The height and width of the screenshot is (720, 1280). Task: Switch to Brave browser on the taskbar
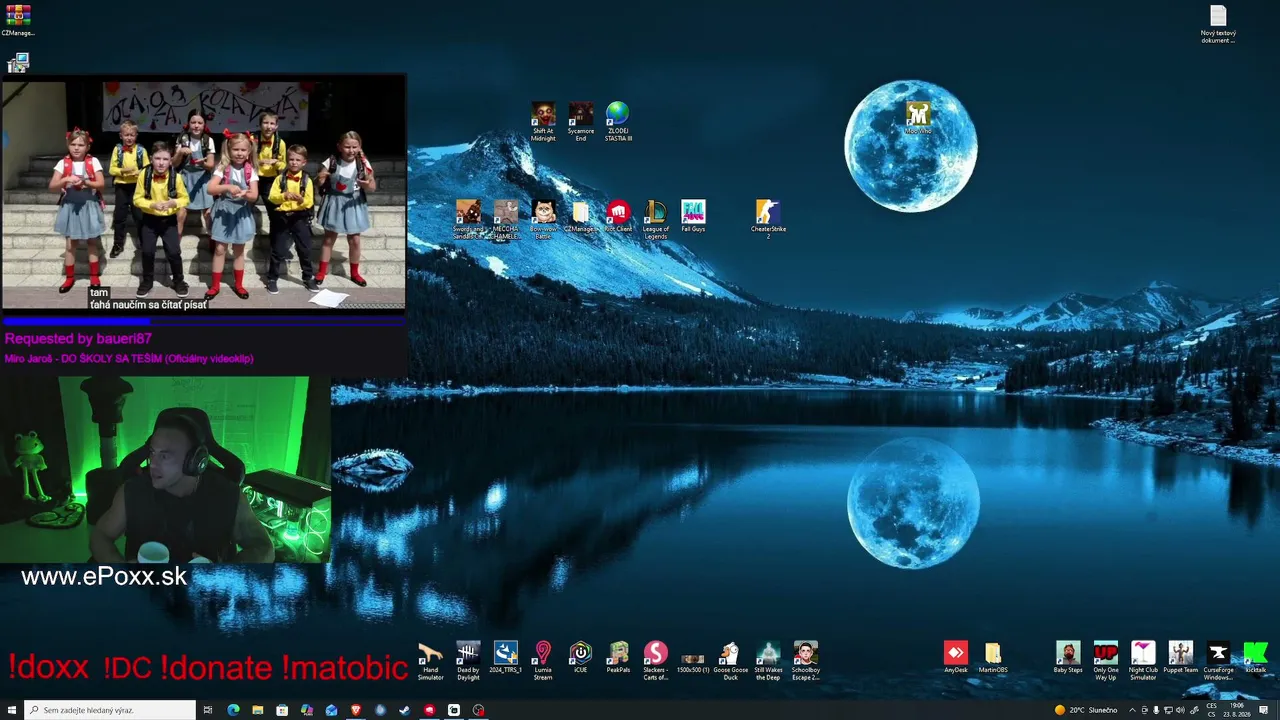(356, 710)
